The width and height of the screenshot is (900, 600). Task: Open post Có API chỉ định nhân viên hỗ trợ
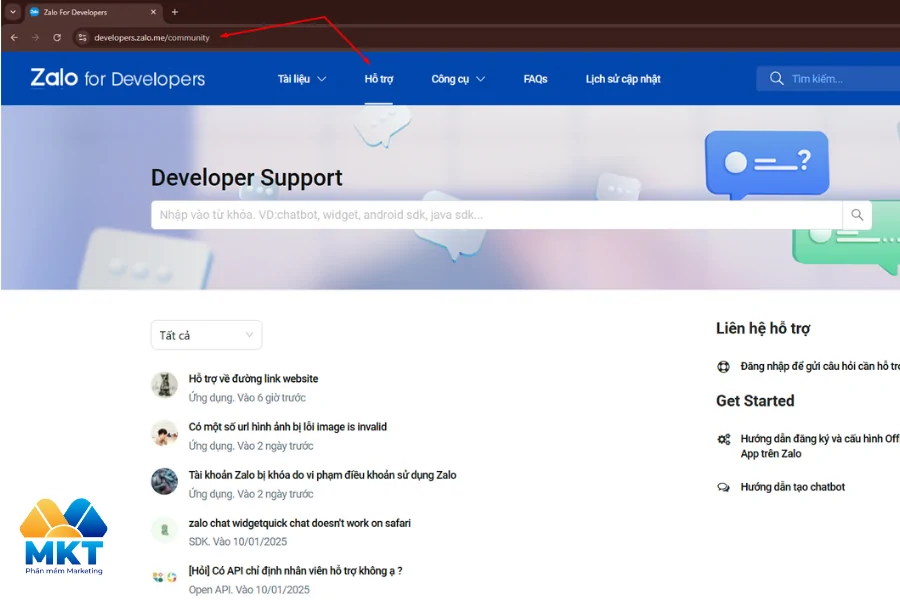tap(296, 571)
